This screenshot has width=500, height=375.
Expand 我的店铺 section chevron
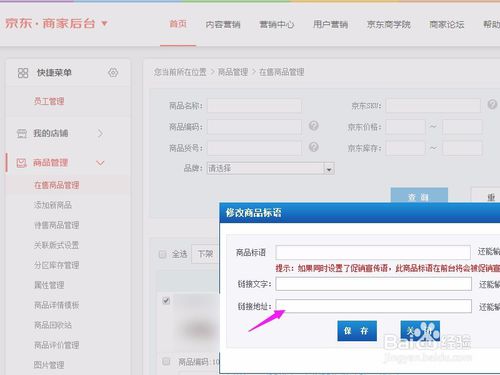(x=100, y=134)
